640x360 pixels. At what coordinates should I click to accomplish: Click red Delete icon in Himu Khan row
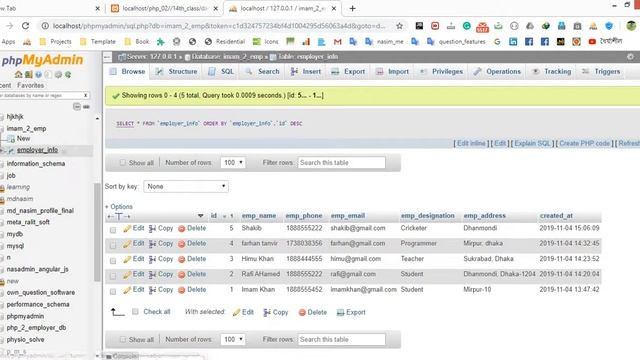point(182,260)
